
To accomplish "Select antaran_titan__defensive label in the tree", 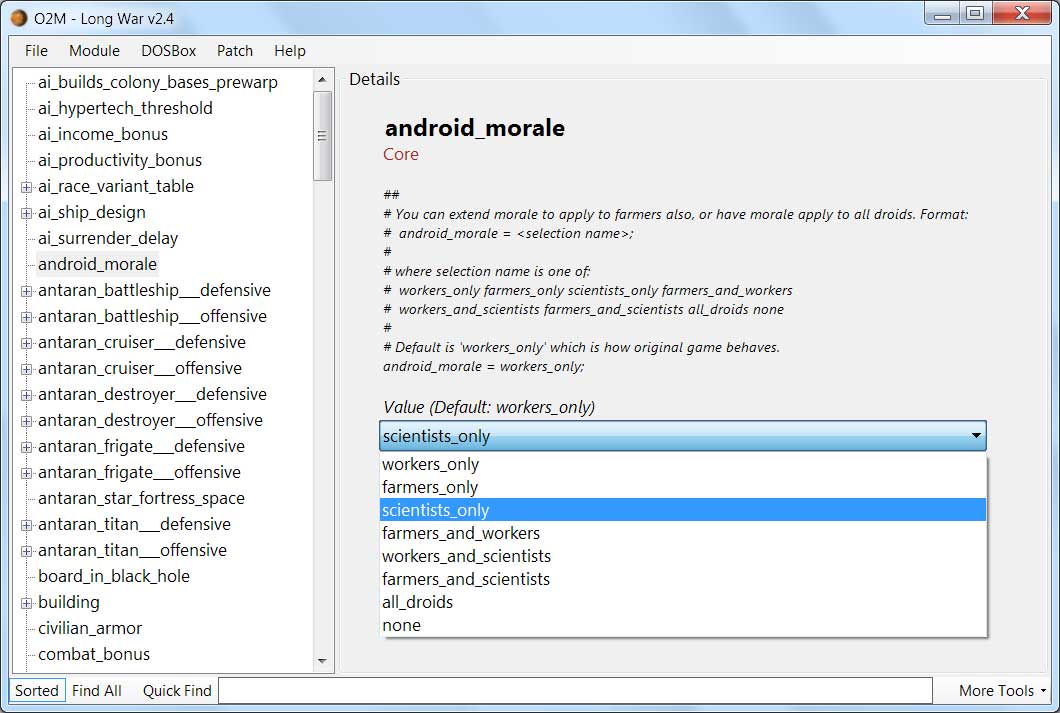I will click(135, 524).
